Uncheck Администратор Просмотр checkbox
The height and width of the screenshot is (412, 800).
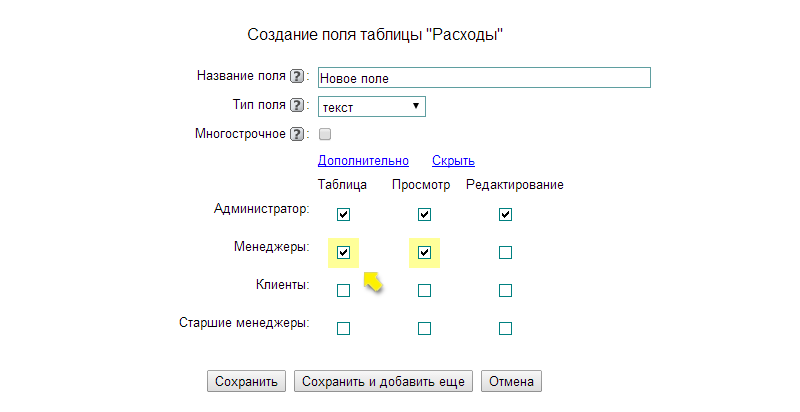(x=424, y=214)
